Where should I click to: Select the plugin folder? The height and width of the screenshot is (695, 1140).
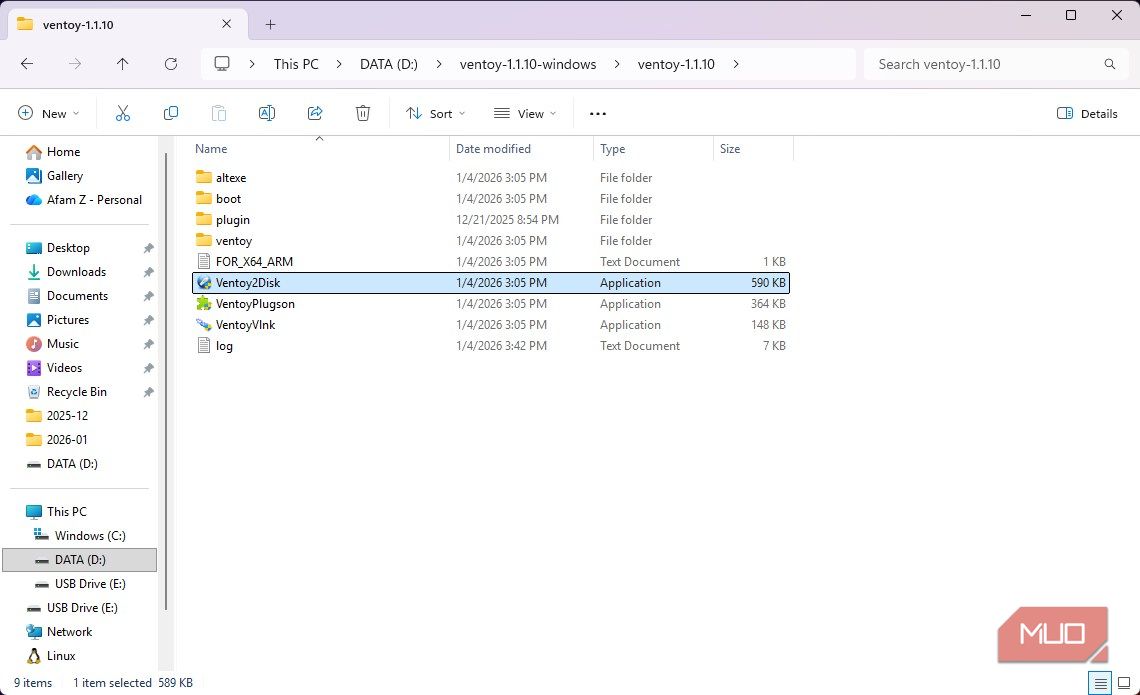point(491,220)
